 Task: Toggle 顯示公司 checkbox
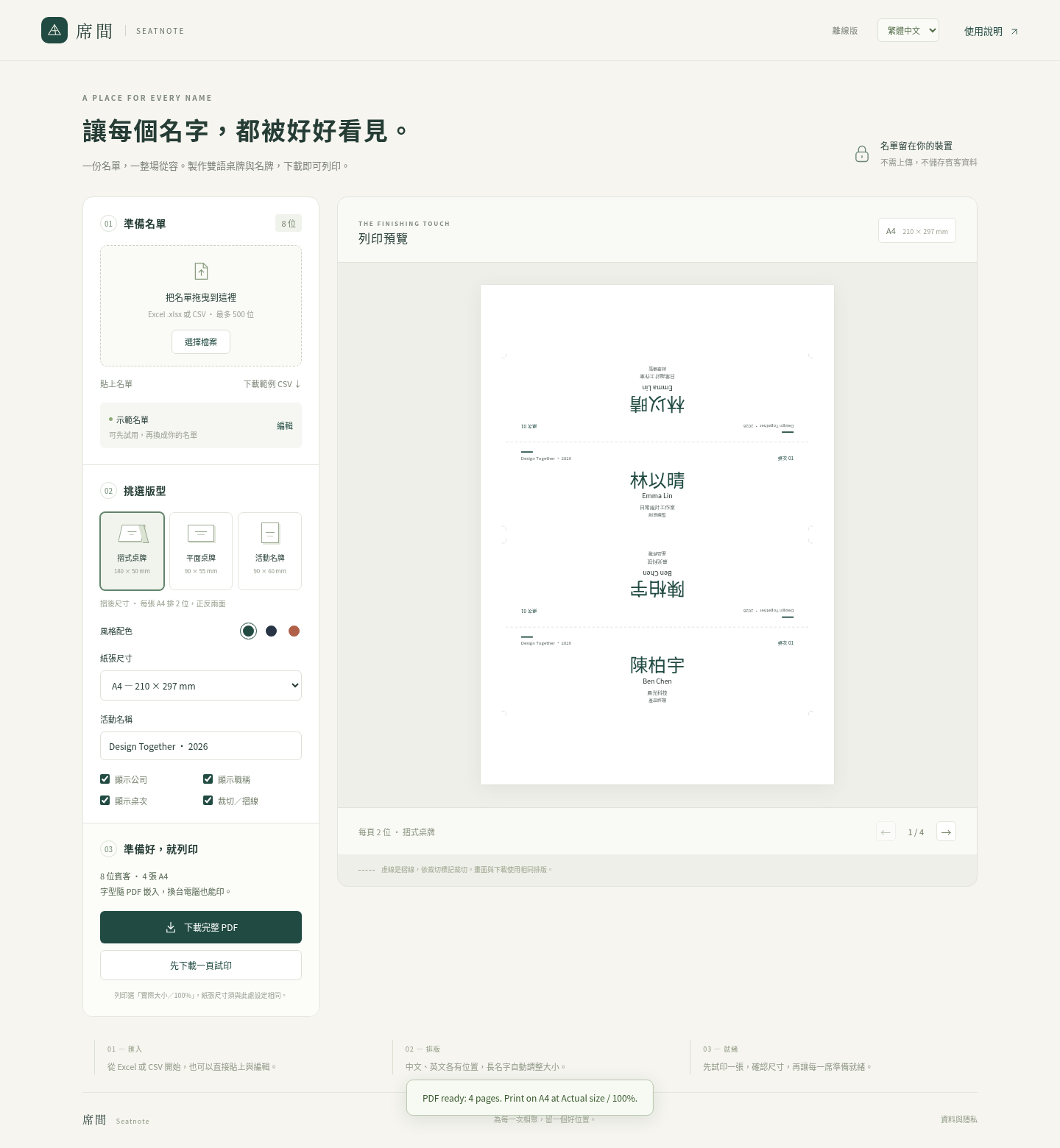pos(105,779)
